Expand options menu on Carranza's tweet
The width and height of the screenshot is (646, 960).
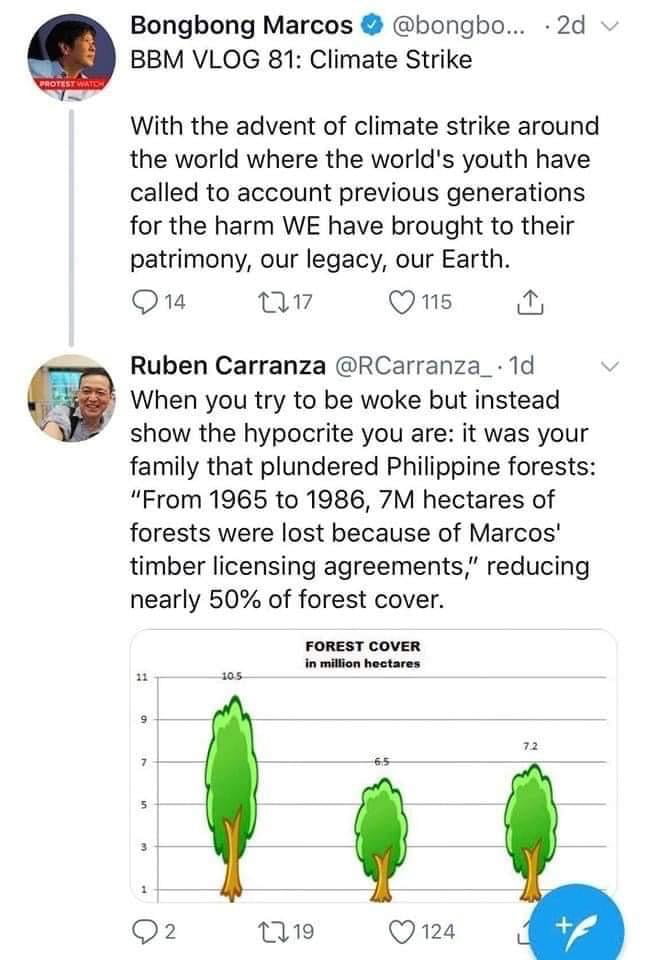[x=613, y=368]
